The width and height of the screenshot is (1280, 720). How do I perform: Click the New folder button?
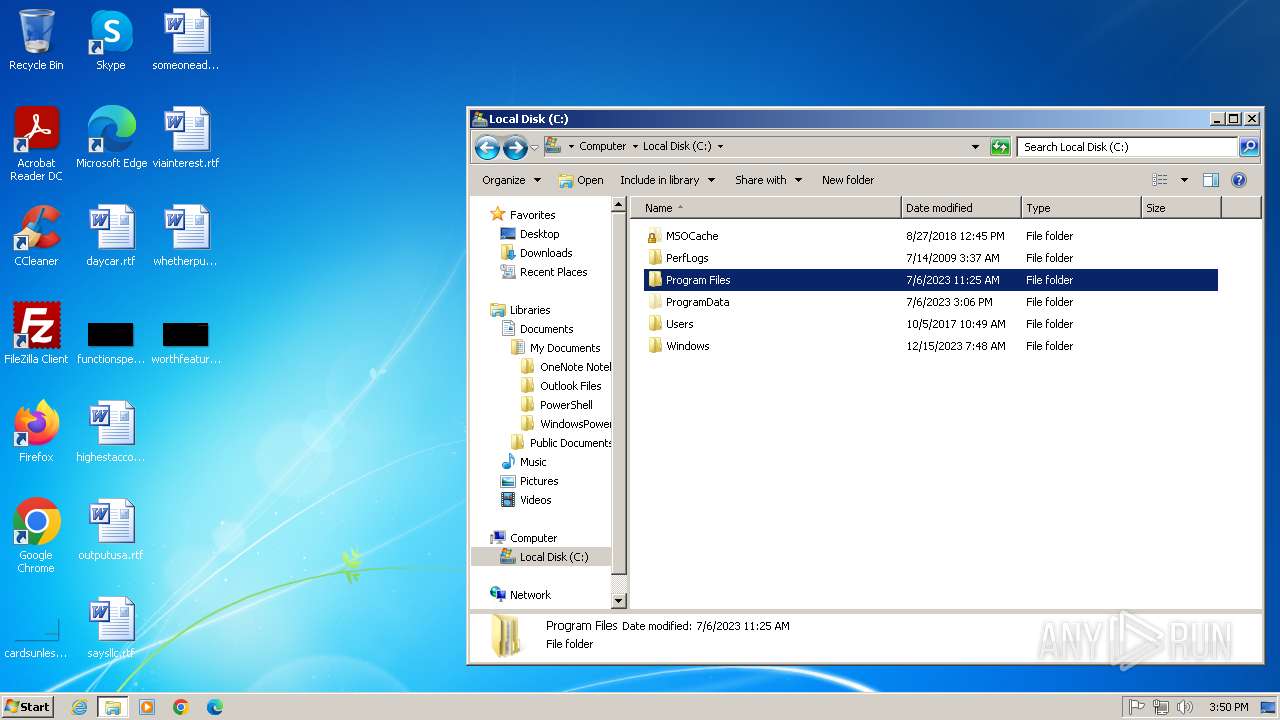[x=848, y=180]
